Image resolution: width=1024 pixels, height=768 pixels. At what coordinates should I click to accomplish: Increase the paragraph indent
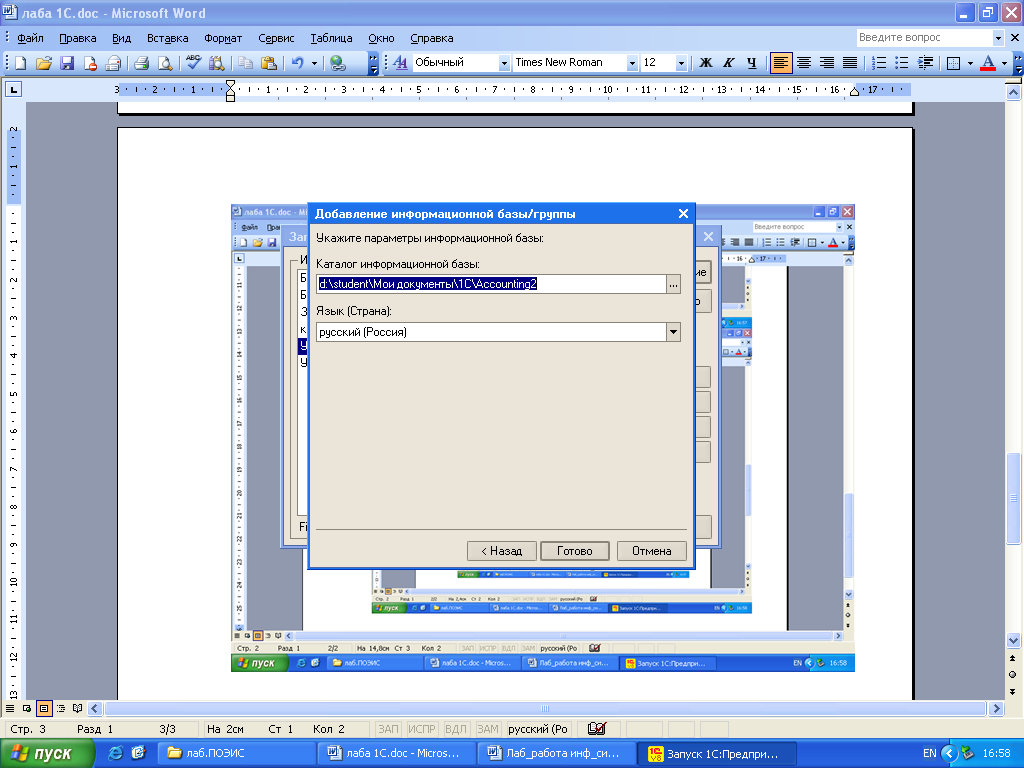tap(925, 63)
